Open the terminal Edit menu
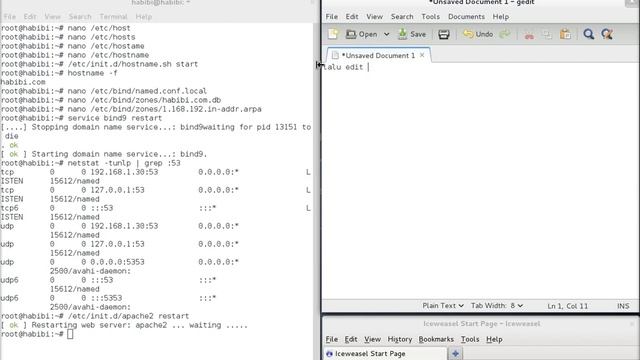640x360 pixels. point(30,17)
